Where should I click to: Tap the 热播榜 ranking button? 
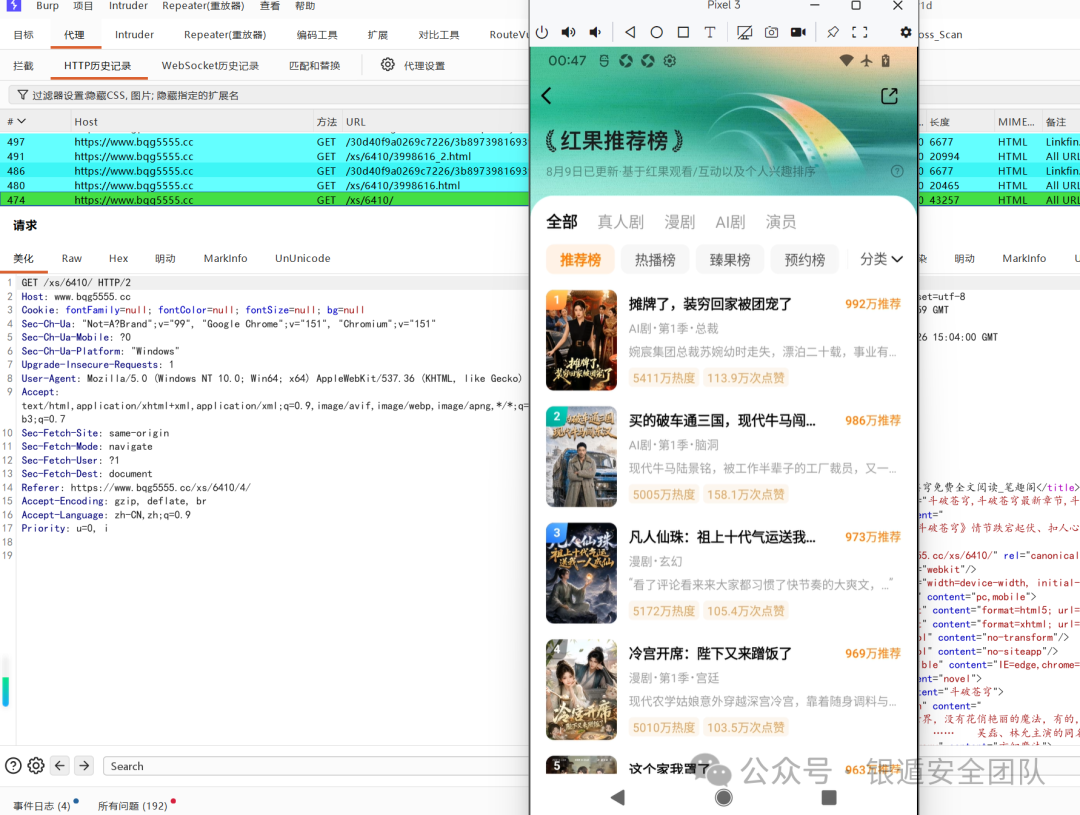pos(655,260)
